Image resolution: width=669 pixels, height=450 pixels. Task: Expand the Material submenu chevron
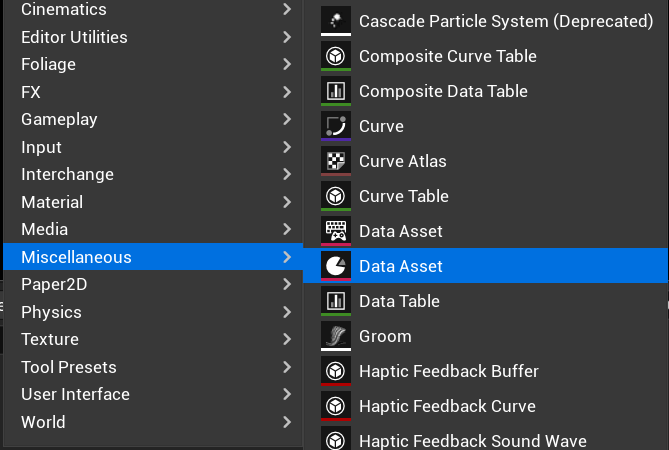[287, 202]
